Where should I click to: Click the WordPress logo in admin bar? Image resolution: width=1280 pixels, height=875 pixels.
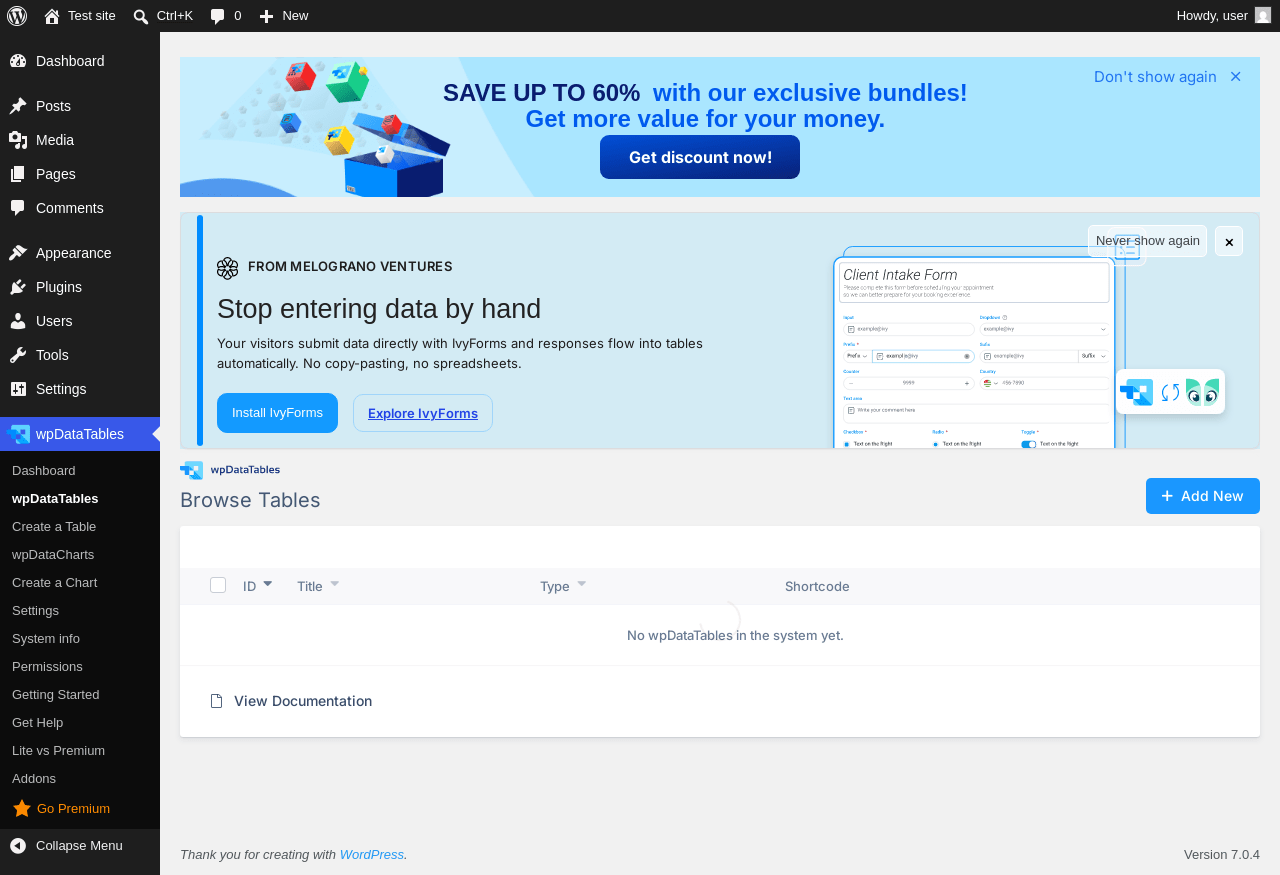[x=17, y=15]
